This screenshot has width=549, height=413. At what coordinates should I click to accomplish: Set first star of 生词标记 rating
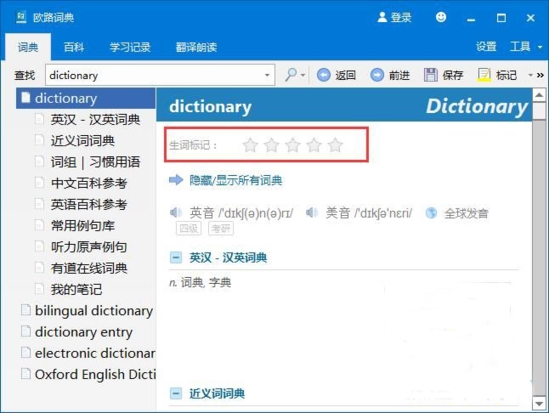[250, 145]
